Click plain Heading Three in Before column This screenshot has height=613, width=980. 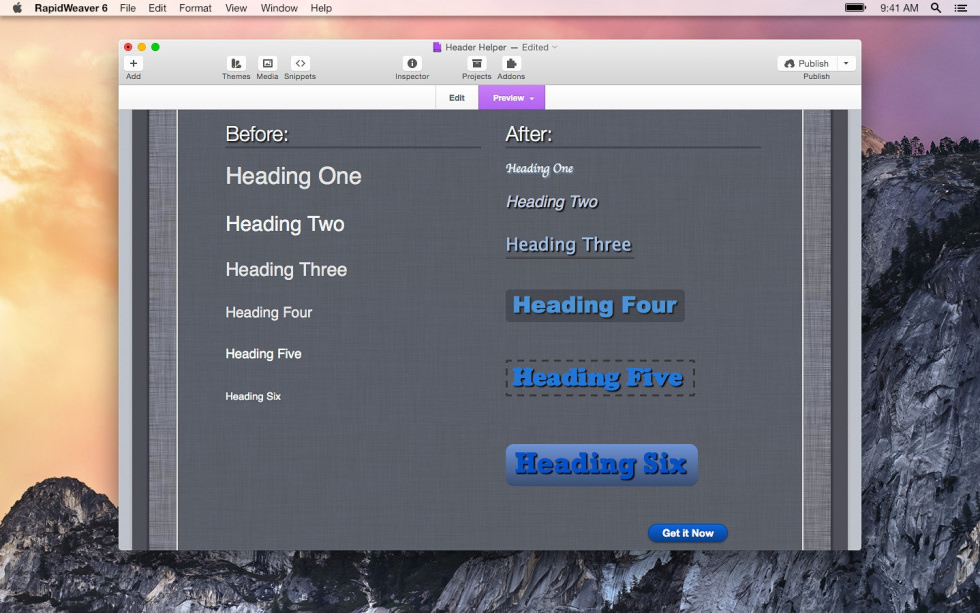(286, 269)
